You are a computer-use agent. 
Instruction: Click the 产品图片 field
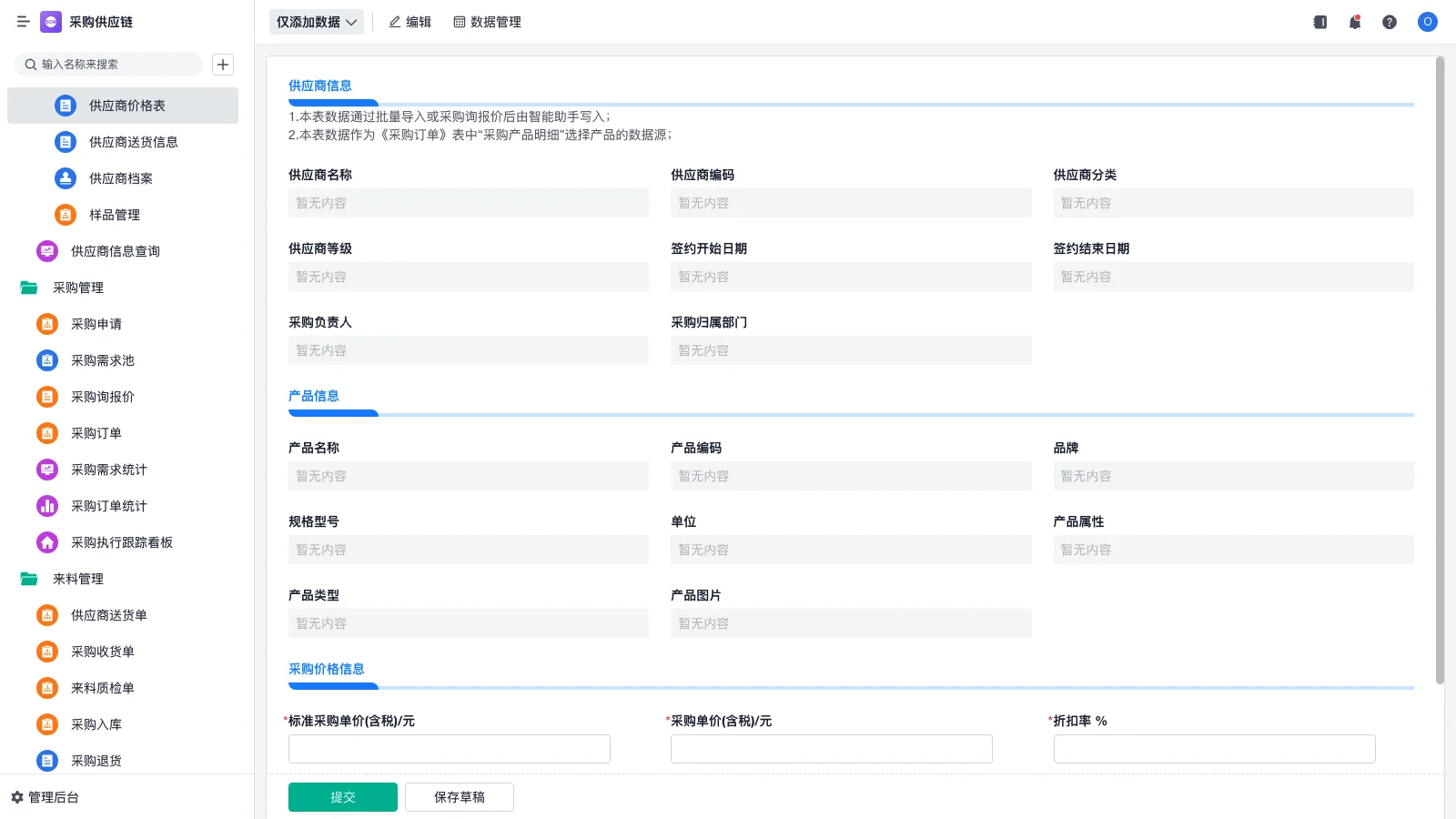coord(851,623)
